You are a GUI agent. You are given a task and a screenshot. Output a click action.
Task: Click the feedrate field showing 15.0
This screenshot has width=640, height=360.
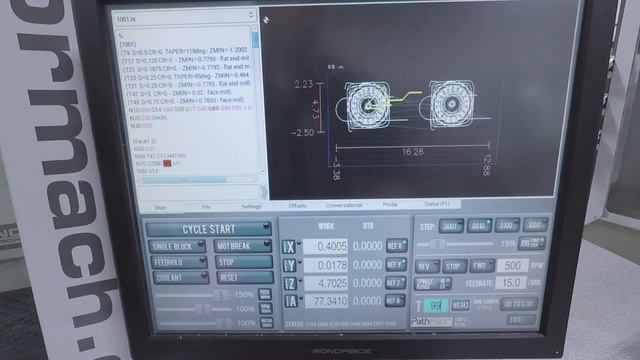coord(511,282)
